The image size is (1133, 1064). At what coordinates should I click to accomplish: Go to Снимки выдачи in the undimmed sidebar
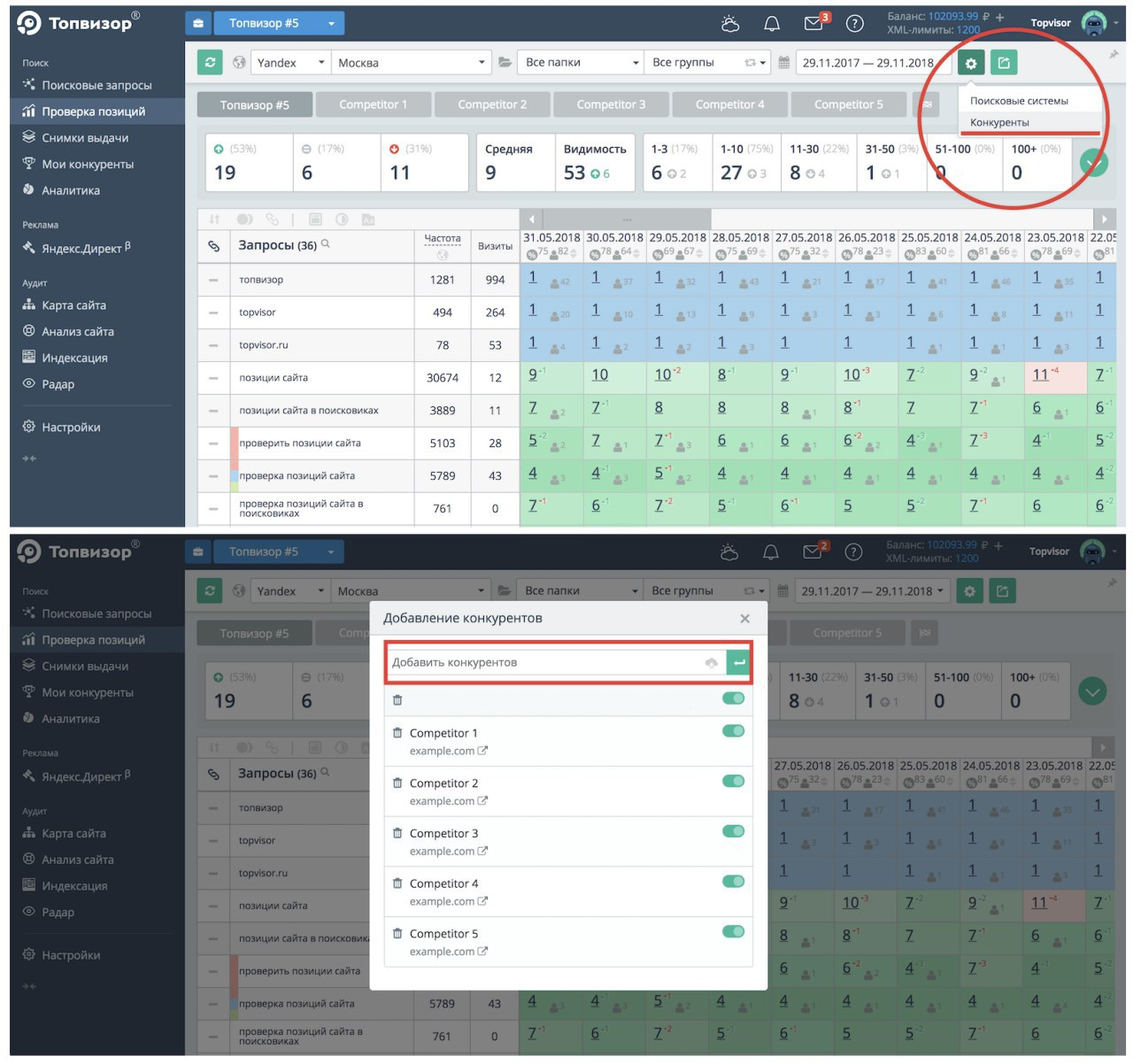pyautogui.click(x=85, y=137)
